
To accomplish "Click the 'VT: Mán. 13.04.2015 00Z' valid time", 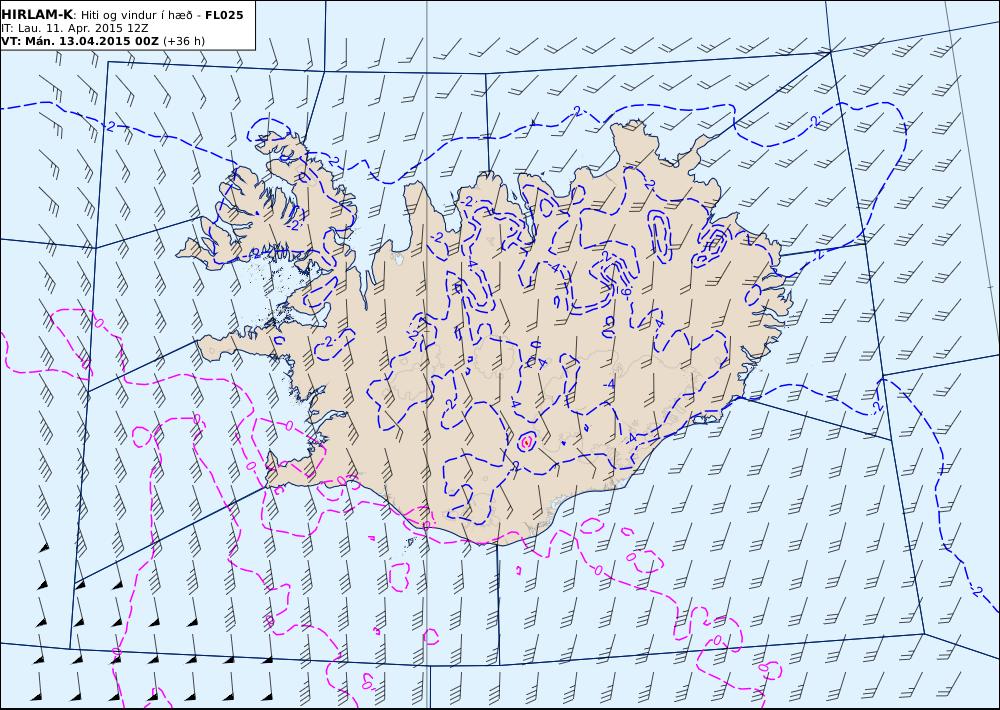I will tap(80, 41).
